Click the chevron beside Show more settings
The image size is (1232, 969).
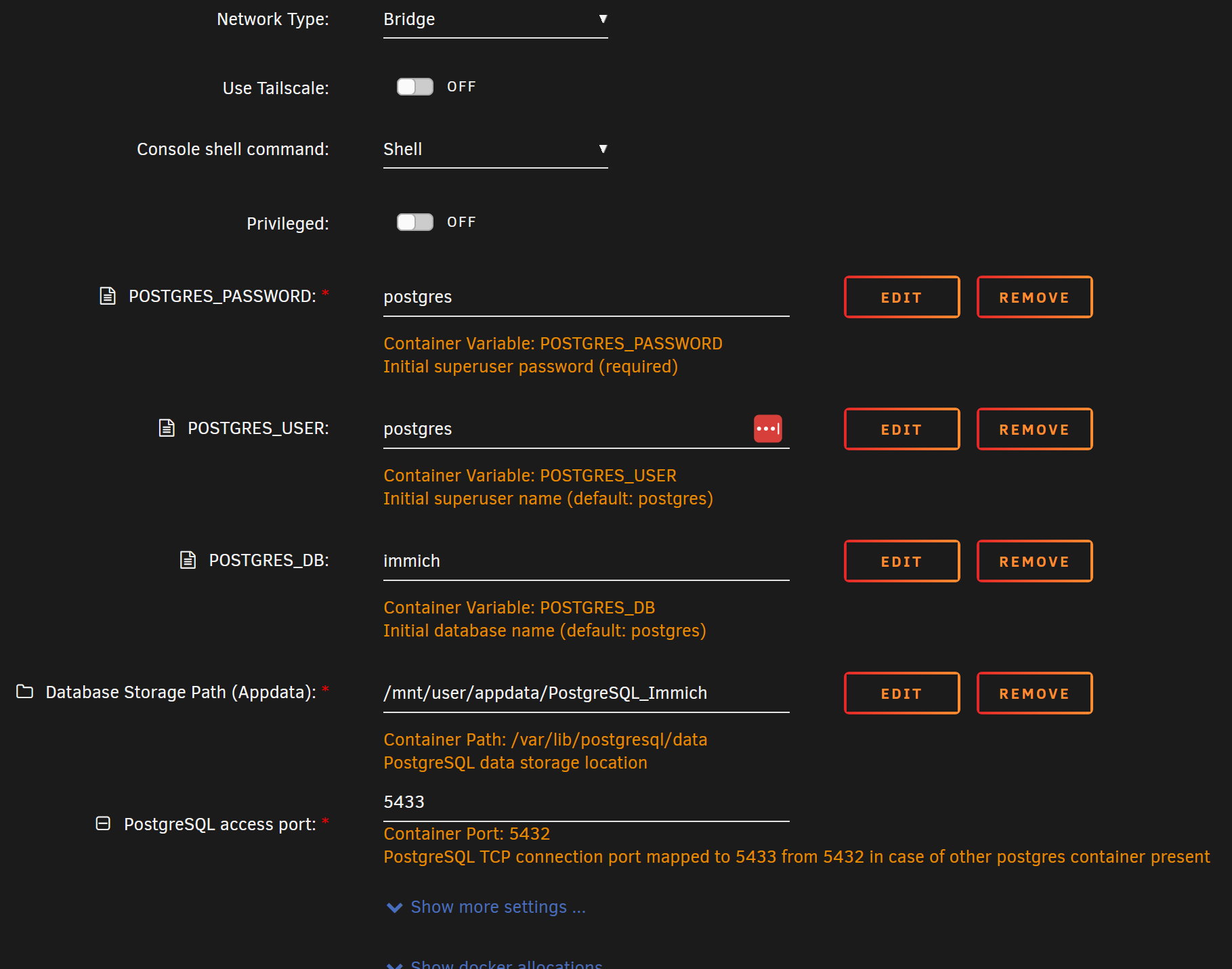point(395,907)
